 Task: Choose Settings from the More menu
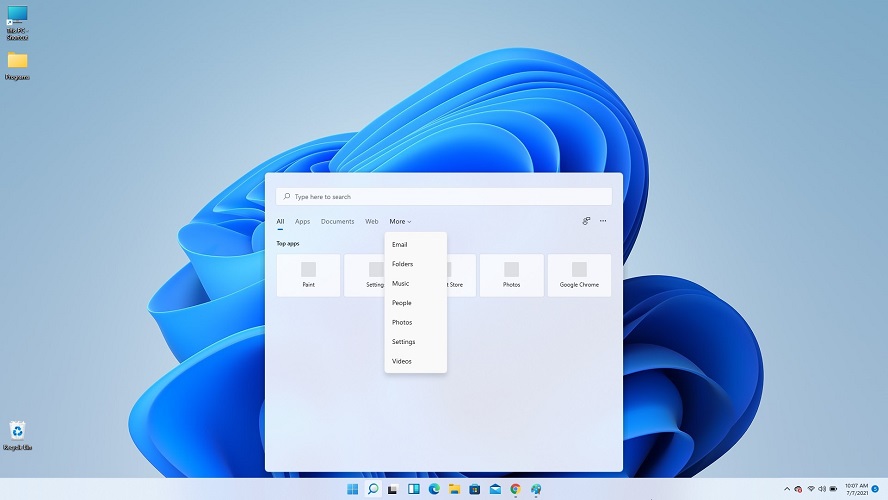point(416,341)
